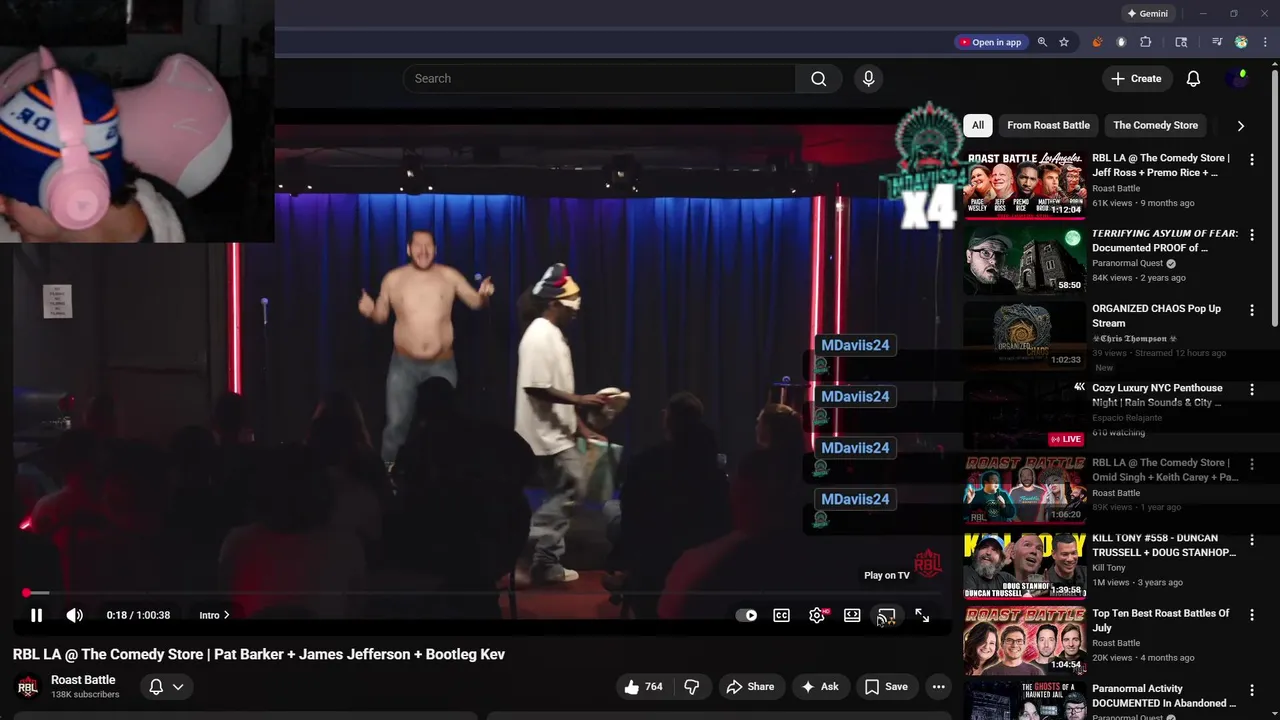Open Gemini in the browser title bar
Image resolution: width=1280 pixels, height=720 pixels.
pyautogui.click(x=1147, y=13)
